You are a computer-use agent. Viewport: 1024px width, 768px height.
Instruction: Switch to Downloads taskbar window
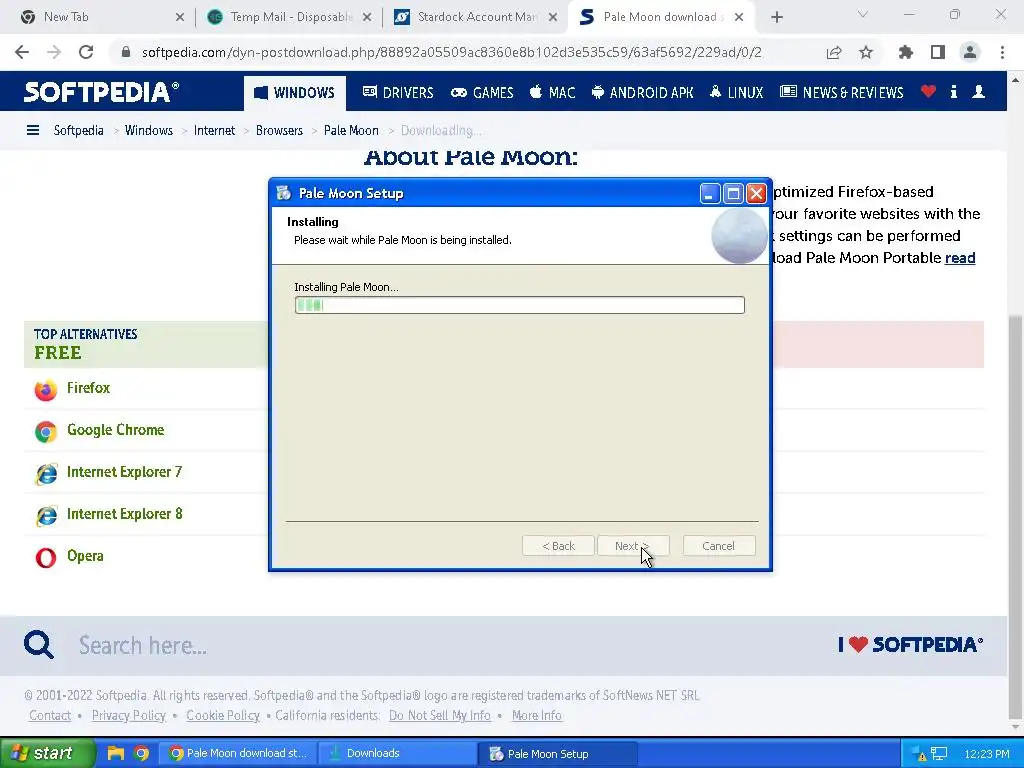pyautogui.click(x=398, y=753)
